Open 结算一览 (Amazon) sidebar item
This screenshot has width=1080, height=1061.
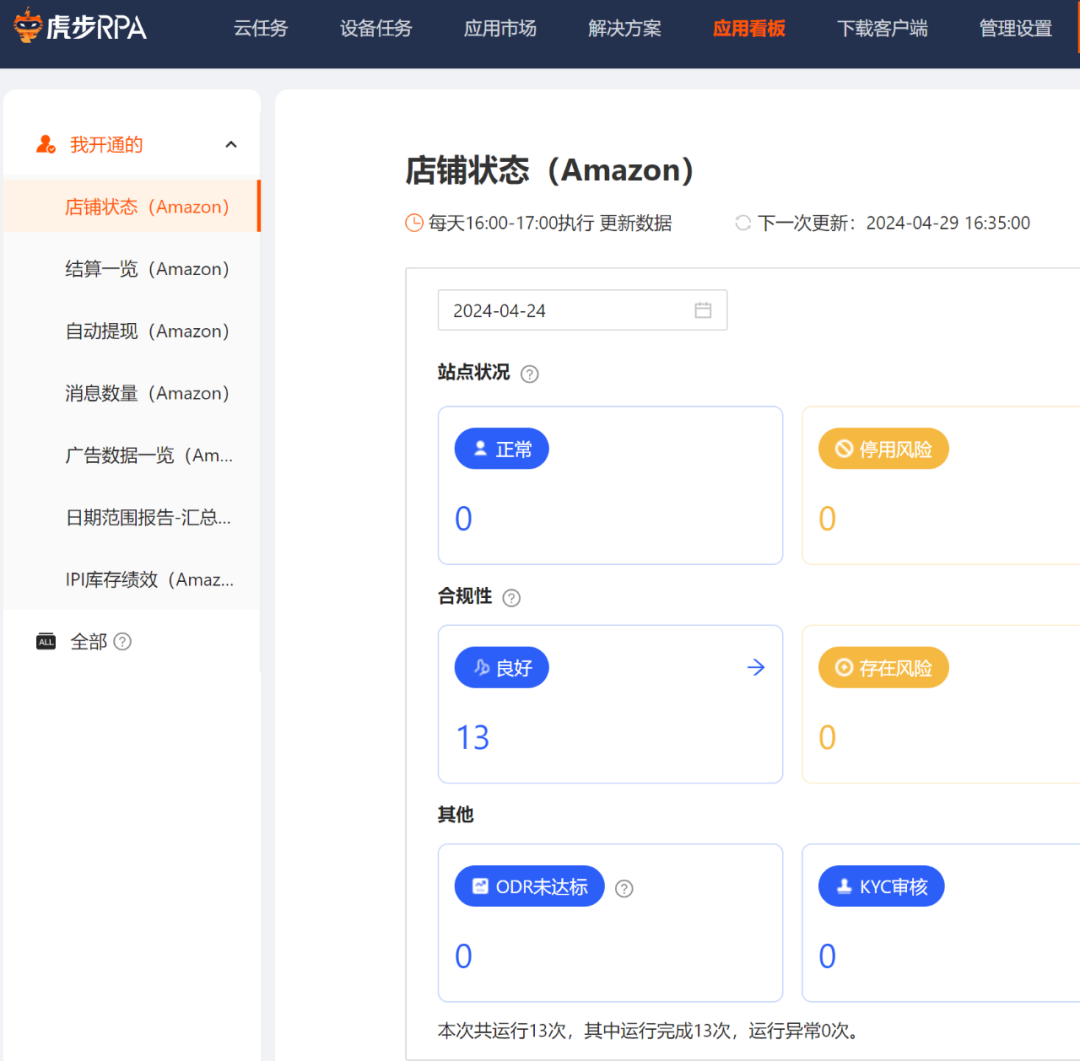132,269
